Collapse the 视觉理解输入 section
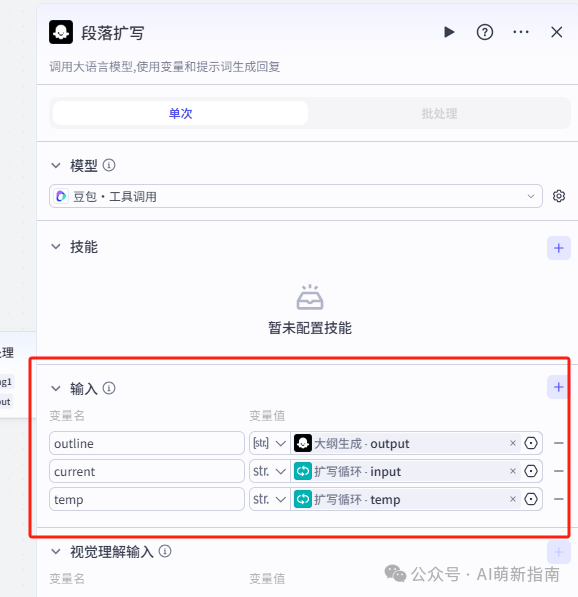578x597 pixels. [x=56, y=551]
